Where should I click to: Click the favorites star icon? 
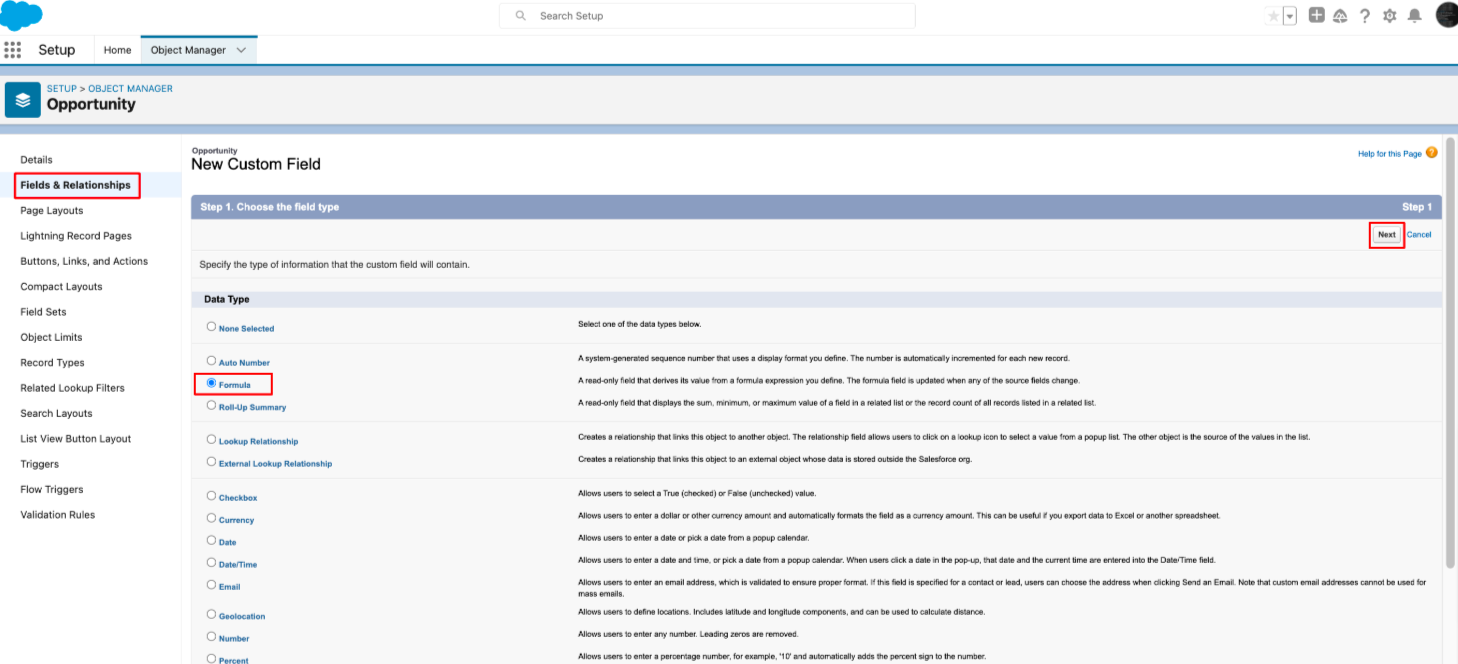(1273, 16)
